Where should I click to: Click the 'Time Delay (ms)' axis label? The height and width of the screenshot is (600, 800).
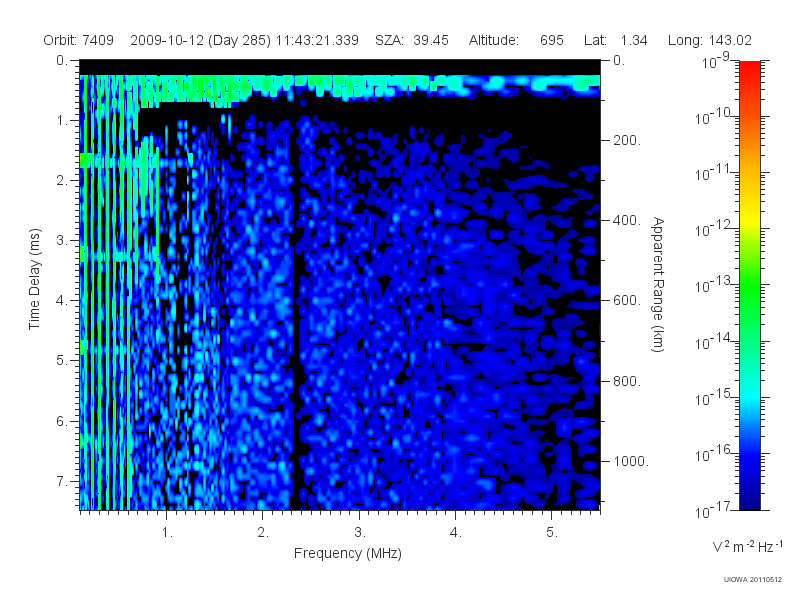pos(34,279)
